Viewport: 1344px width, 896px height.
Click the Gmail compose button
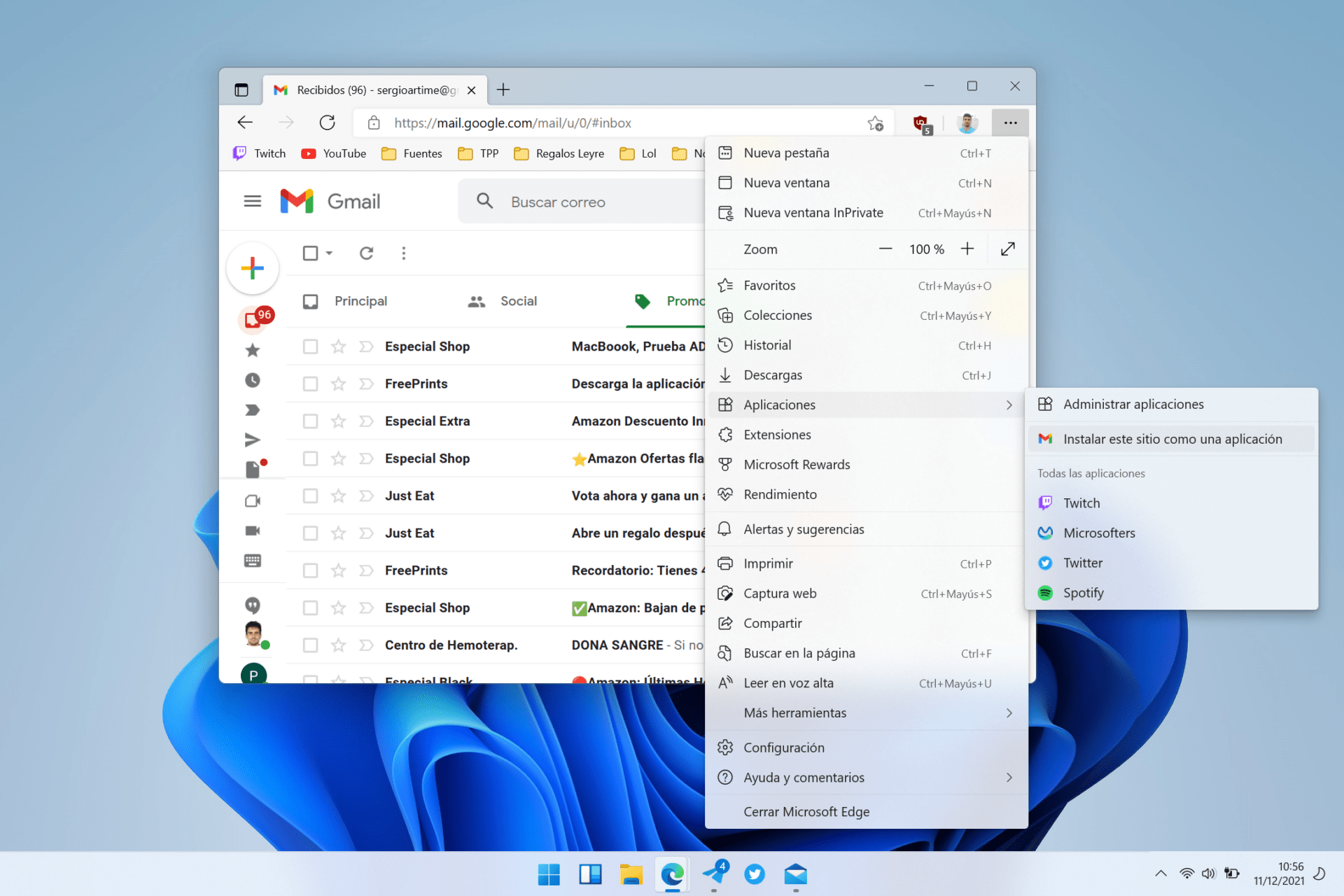pos(253,269)
